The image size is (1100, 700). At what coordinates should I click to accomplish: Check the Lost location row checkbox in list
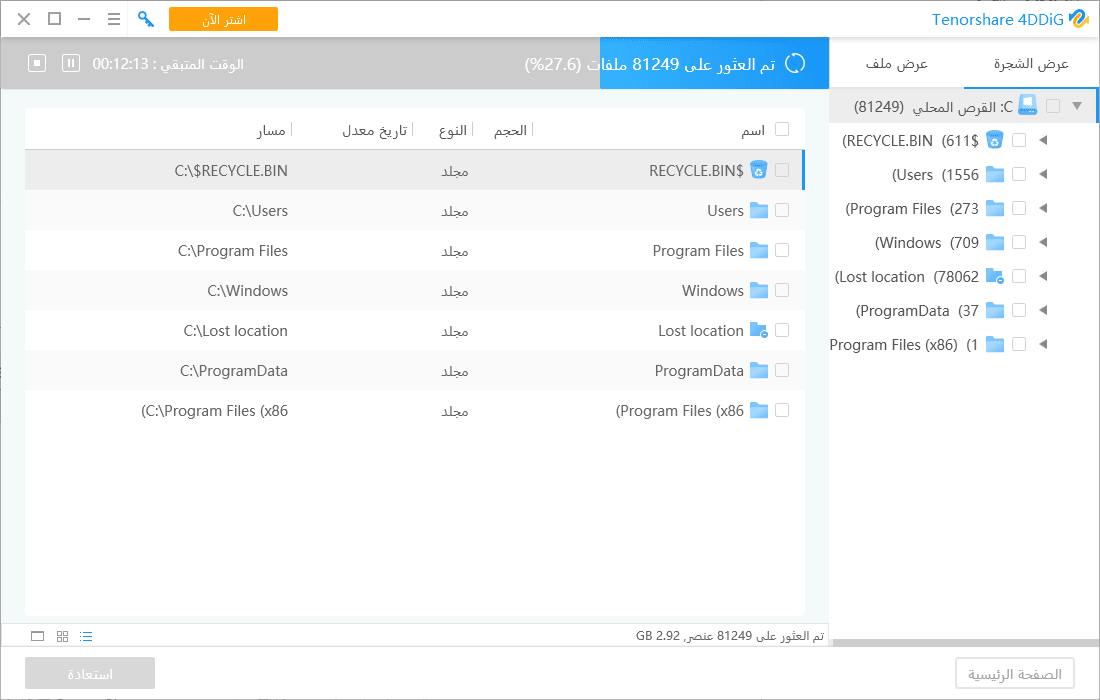(x=782, y=330)
